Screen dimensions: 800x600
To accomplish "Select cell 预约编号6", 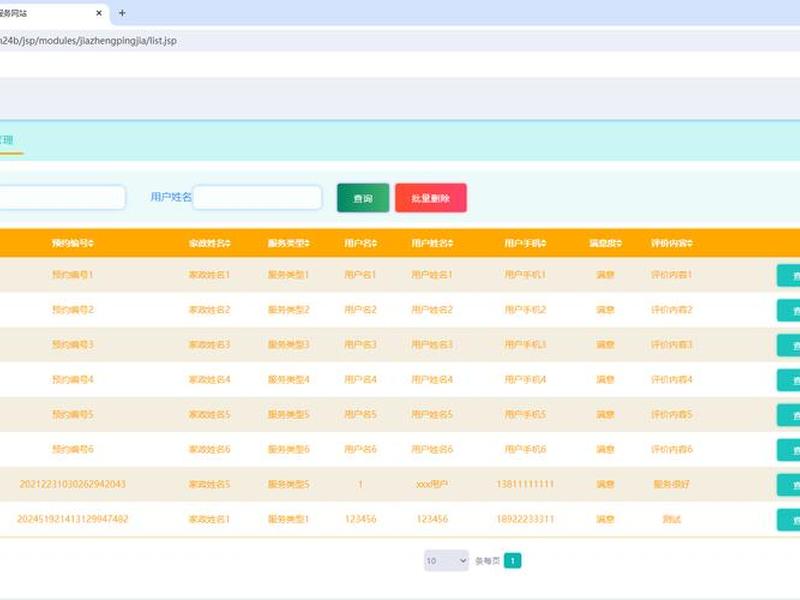I will click(72, 449).
